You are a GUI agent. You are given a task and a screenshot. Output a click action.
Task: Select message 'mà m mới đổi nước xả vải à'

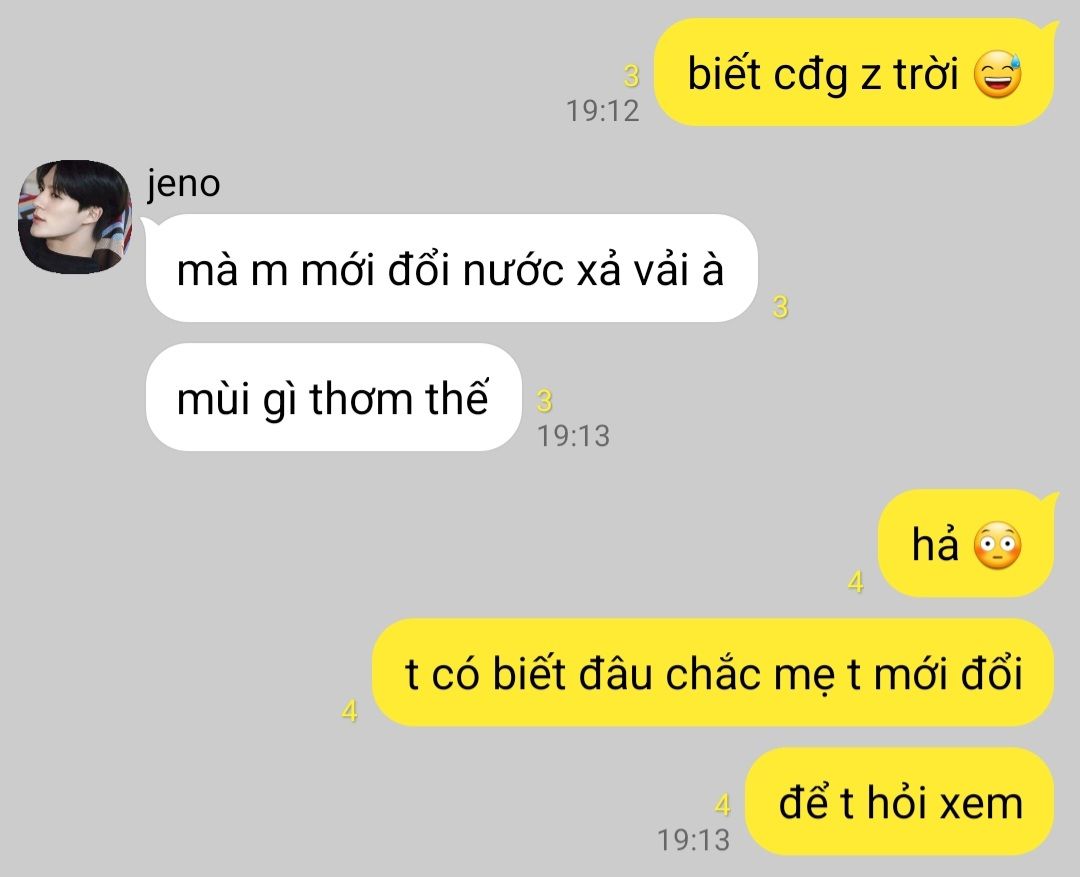[x=452, y=268]
